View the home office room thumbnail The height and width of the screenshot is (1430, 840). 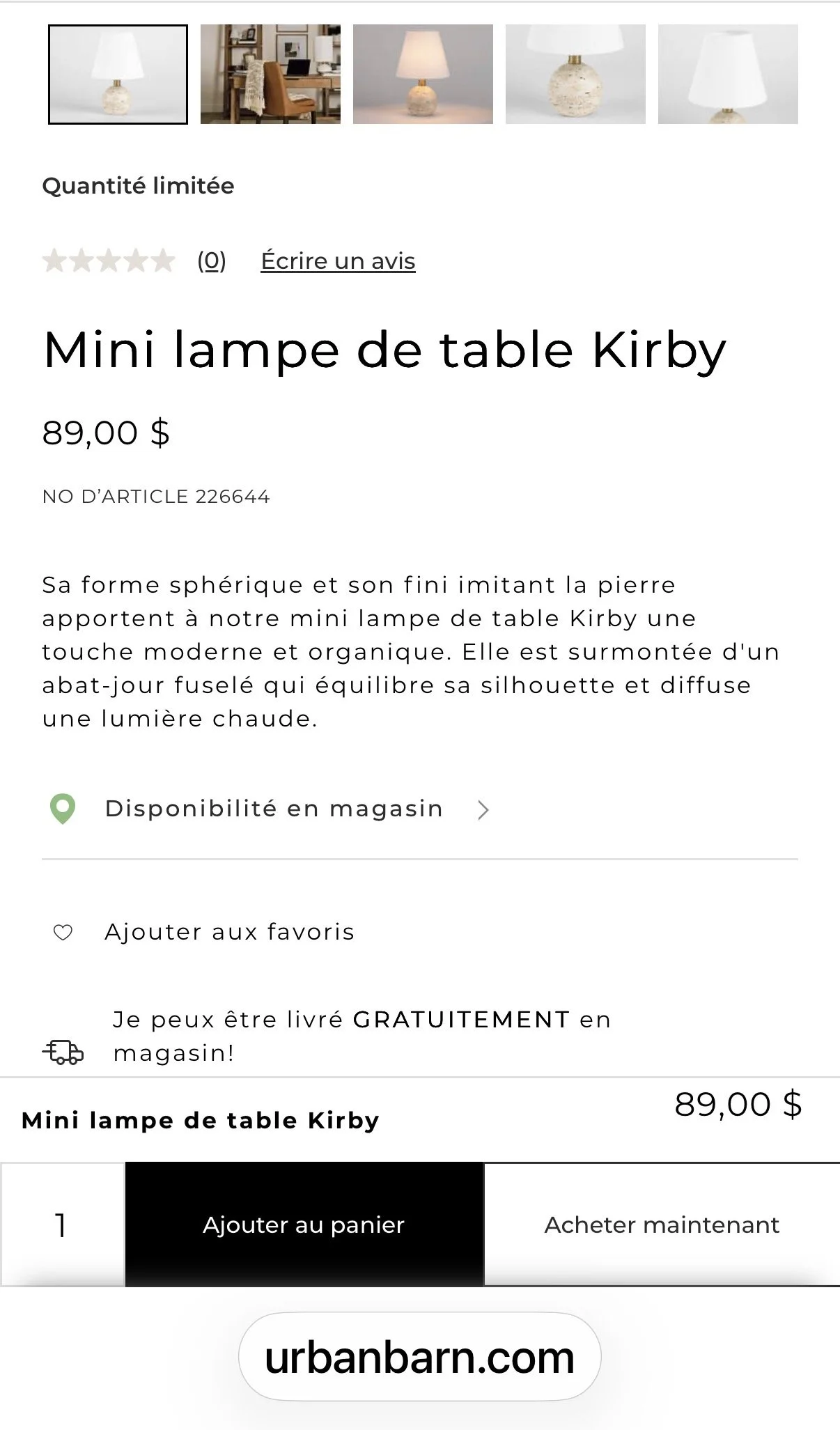pos(270,75)
